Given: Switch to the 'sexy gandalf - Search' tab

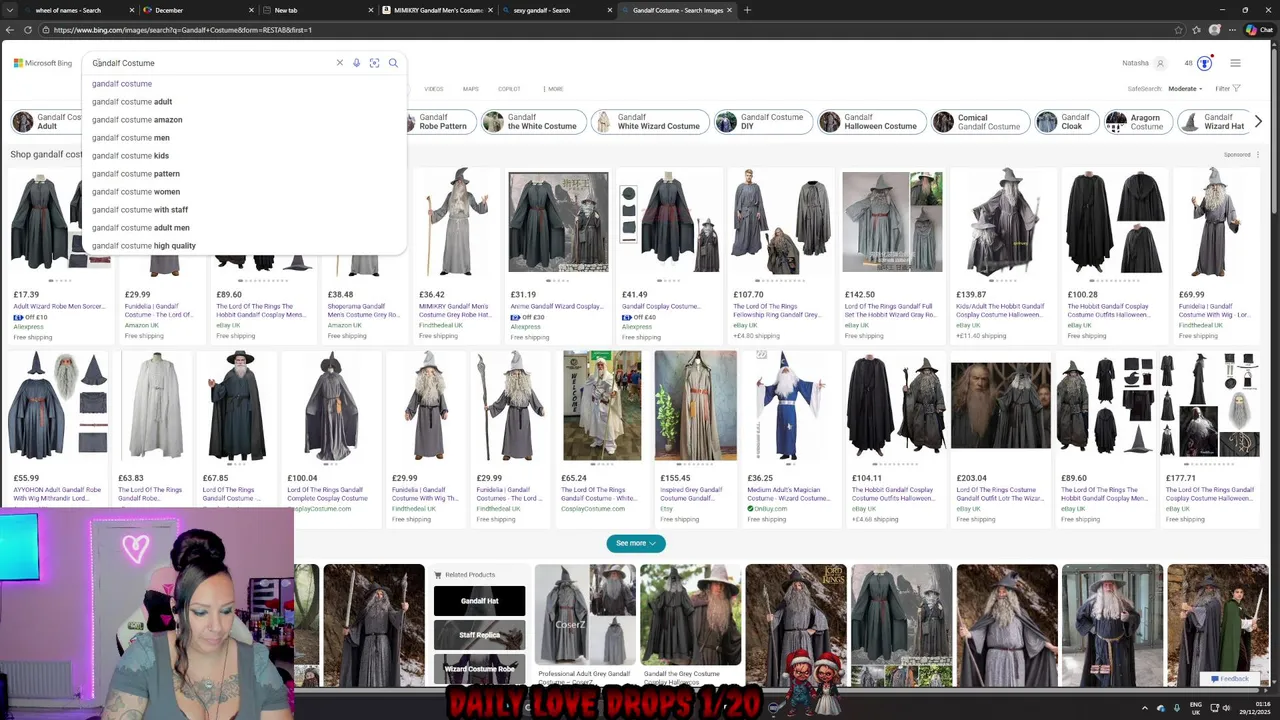Looking at the screenshot, I should [x=555, y=10].
